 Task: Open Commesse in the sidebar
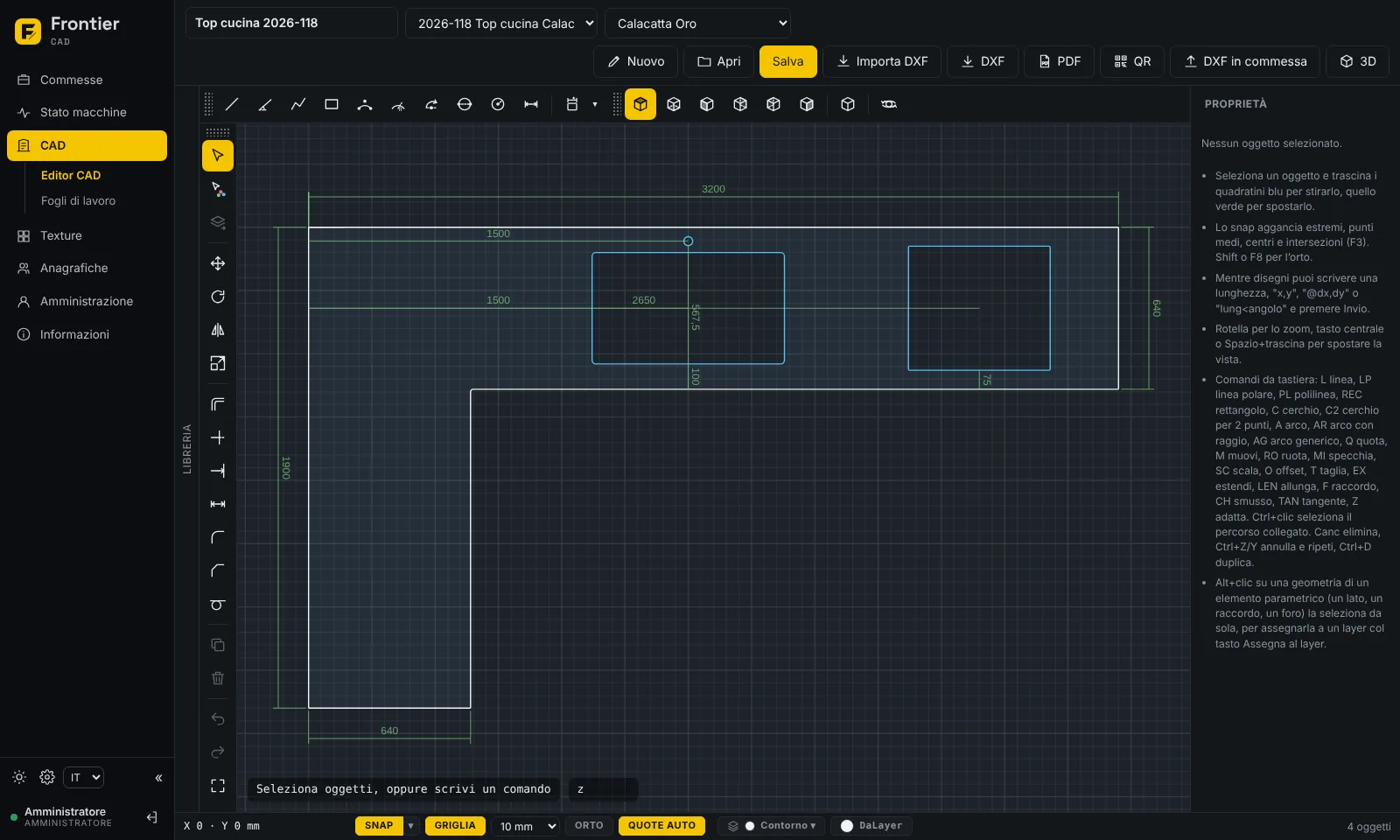87,80
